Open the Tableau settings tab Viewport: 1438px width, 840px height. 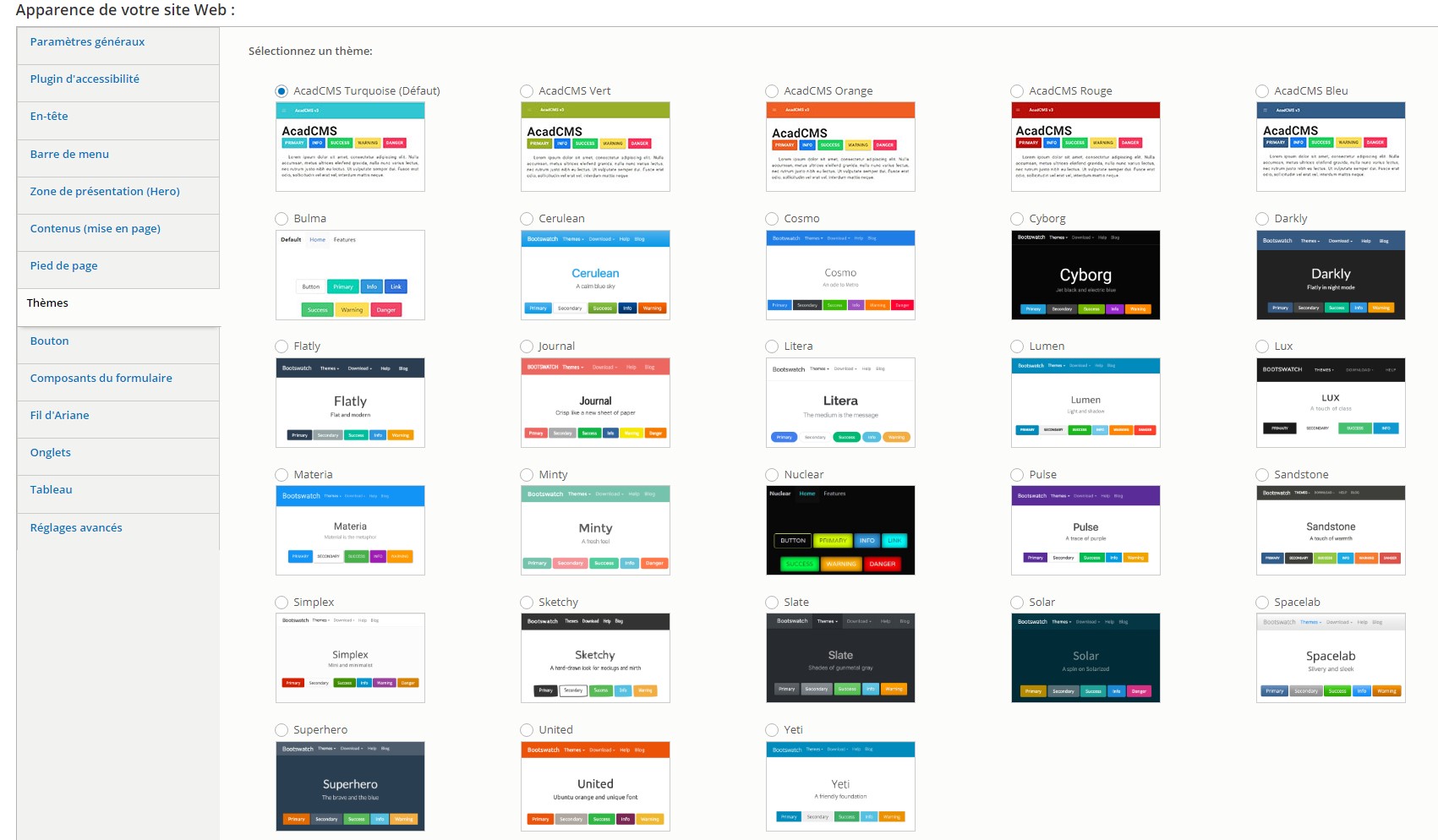click(x=118, y=494)
